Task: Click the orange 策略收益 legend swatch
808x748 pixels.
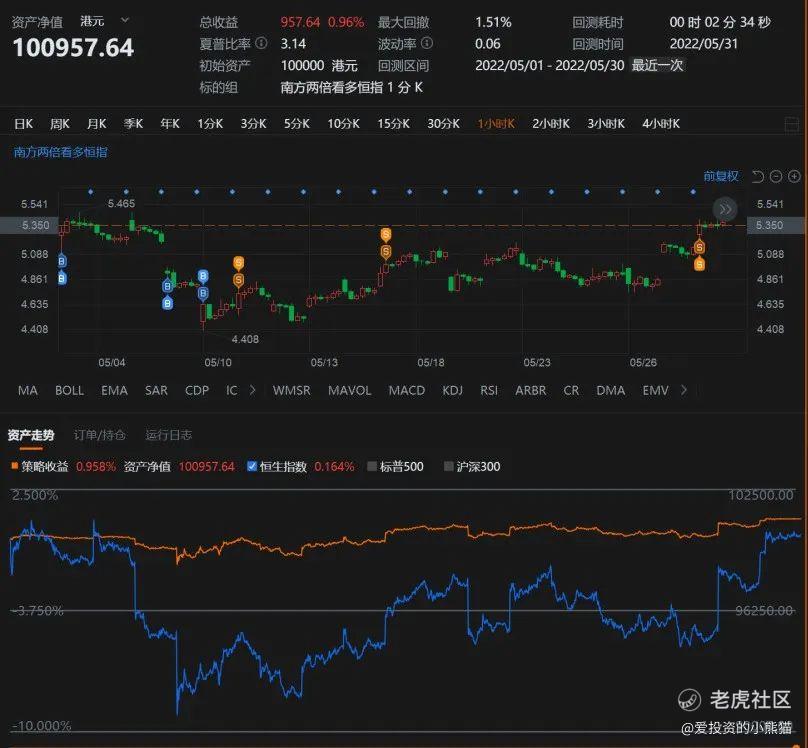Action: coord(15,466)
